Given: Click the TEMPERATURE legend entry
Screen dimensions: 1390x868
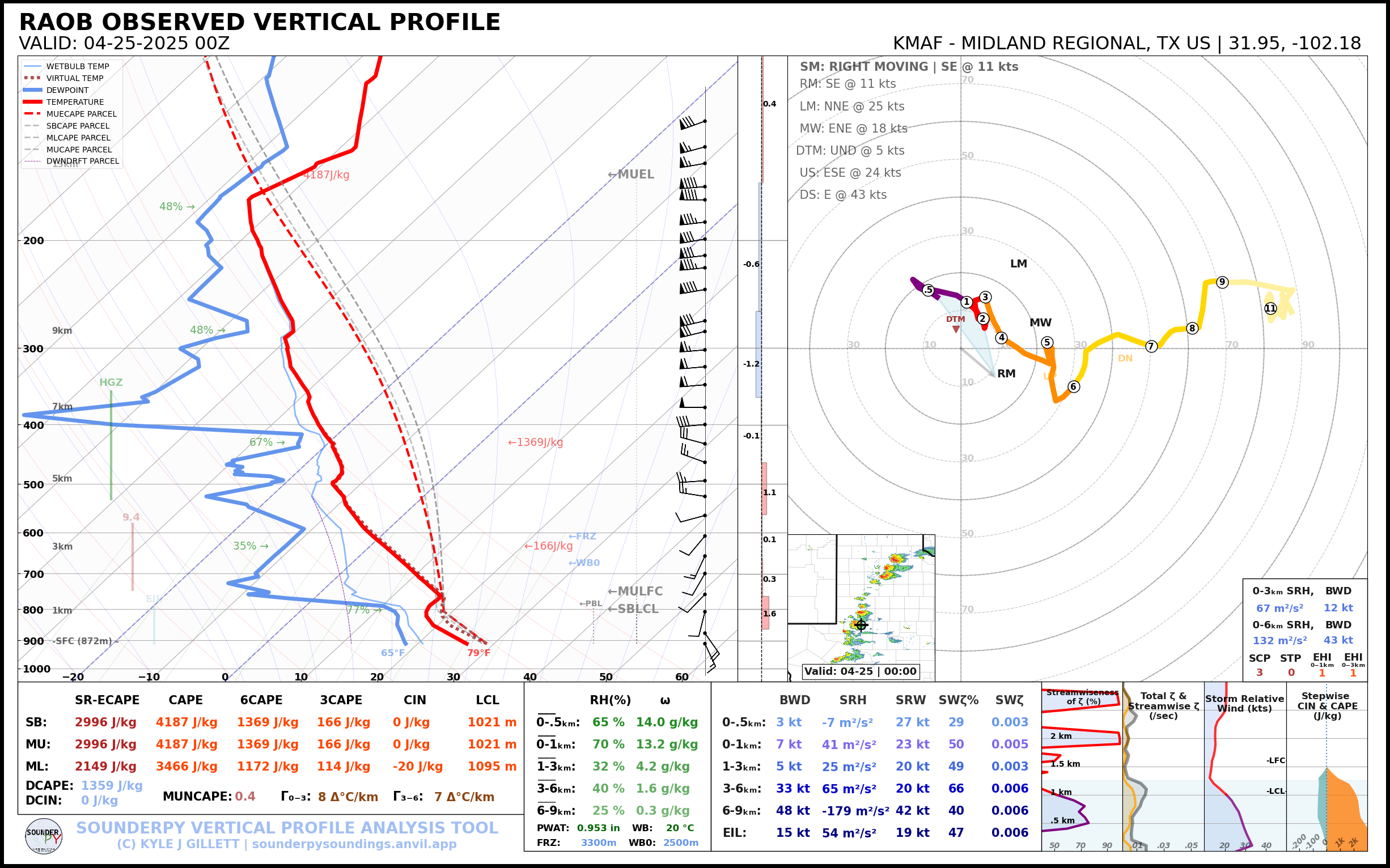Looking at the screenshot, I should pyautogui.click(x=75, y=102).
